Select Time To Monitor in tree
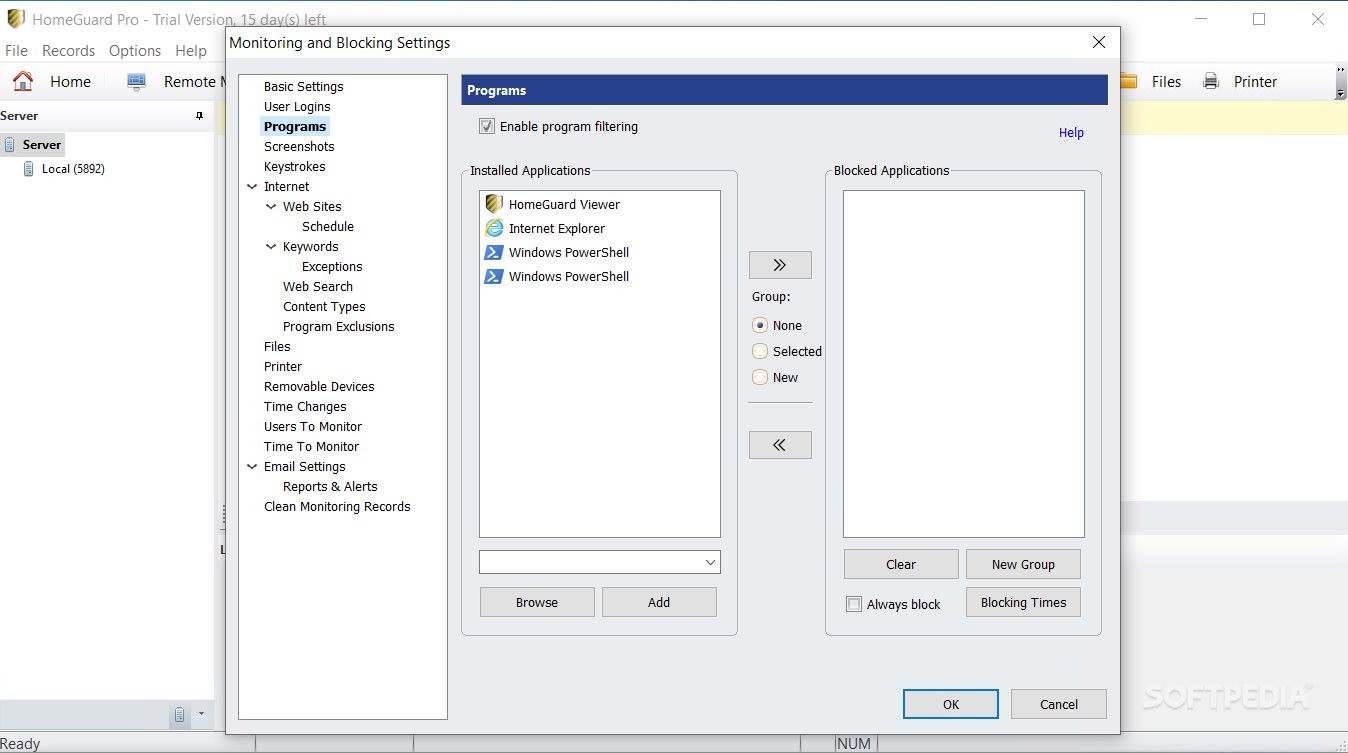1348x753 pixels. pyautogui.click(x=311, y=446)
